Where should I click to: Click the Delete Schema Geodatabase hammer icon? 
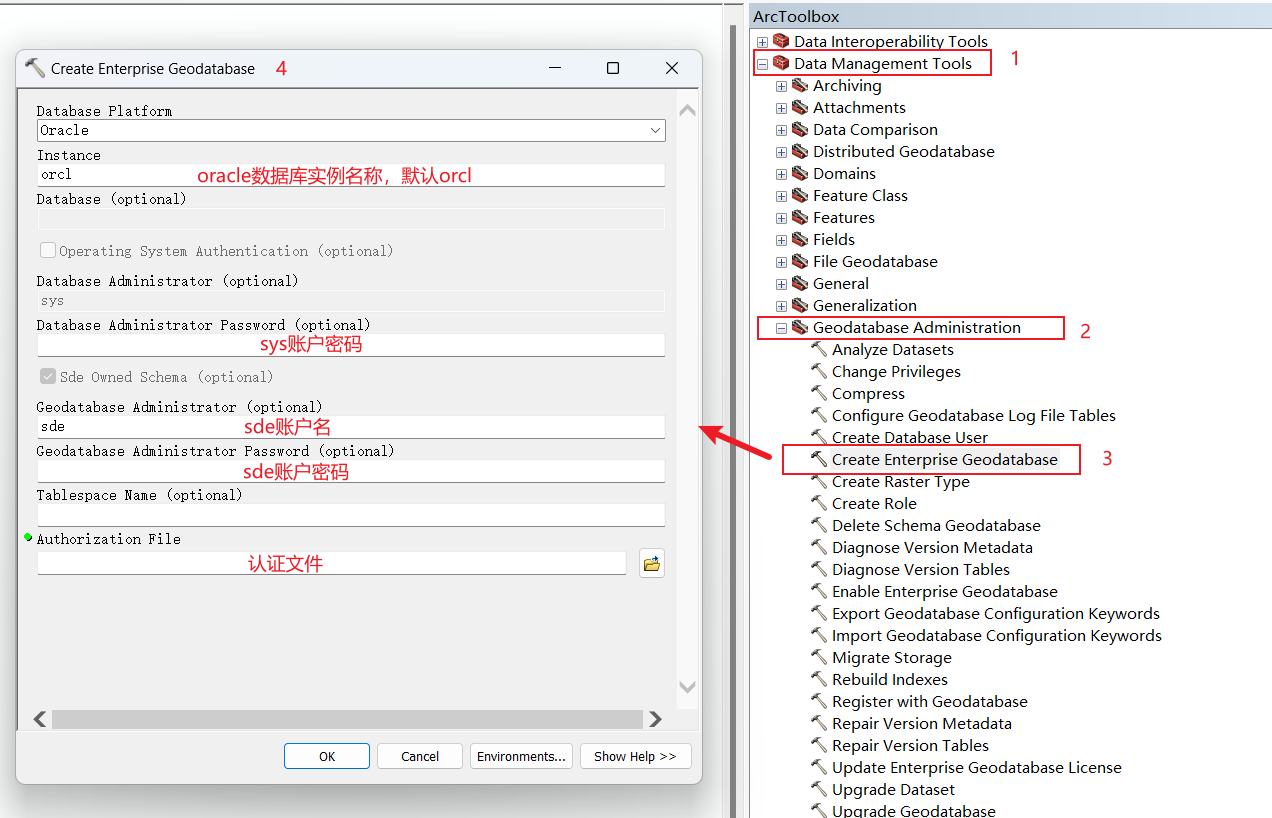[x=819, y=525]
